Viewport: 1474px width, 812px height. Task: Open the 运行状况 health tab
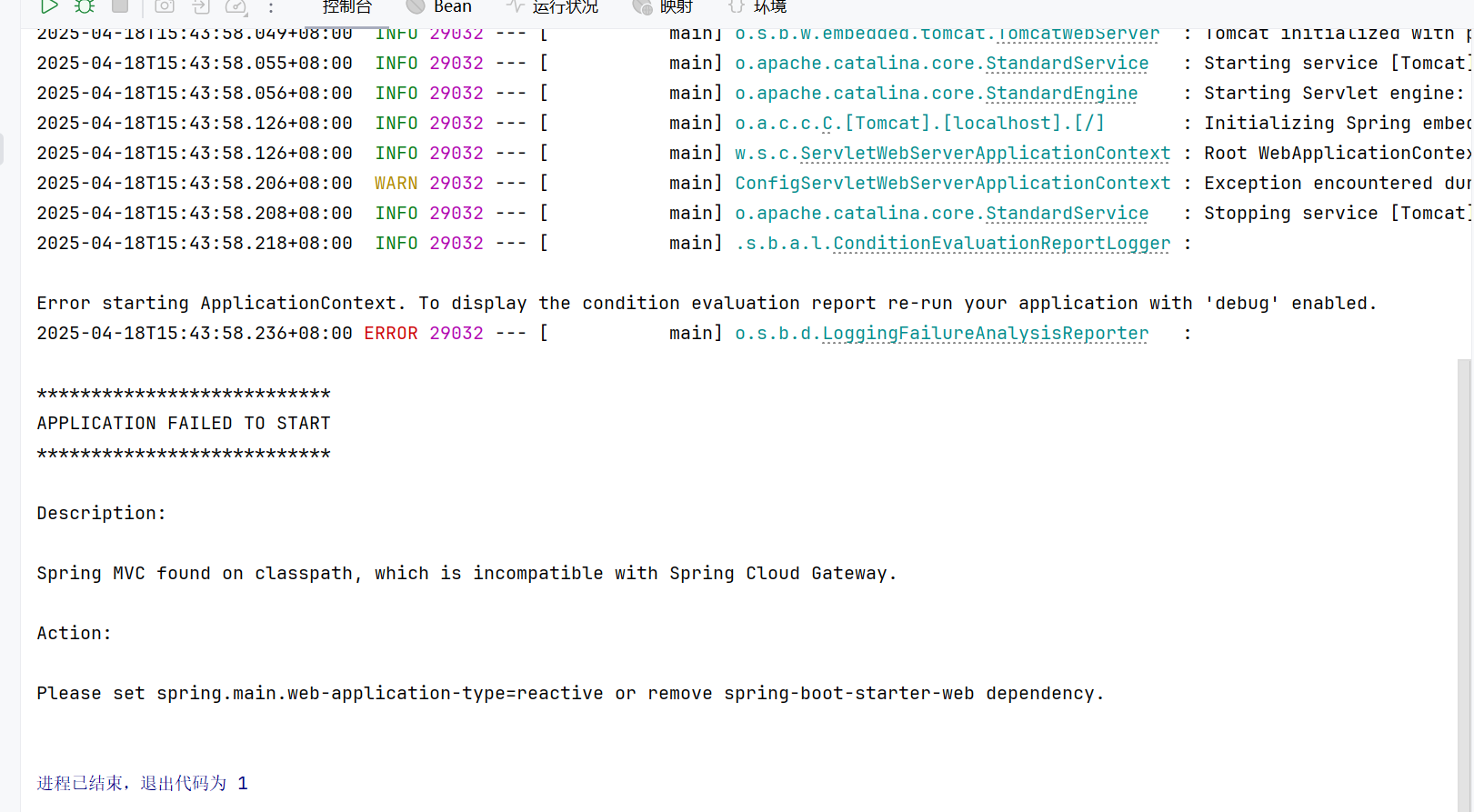click(x=553, y=6)
